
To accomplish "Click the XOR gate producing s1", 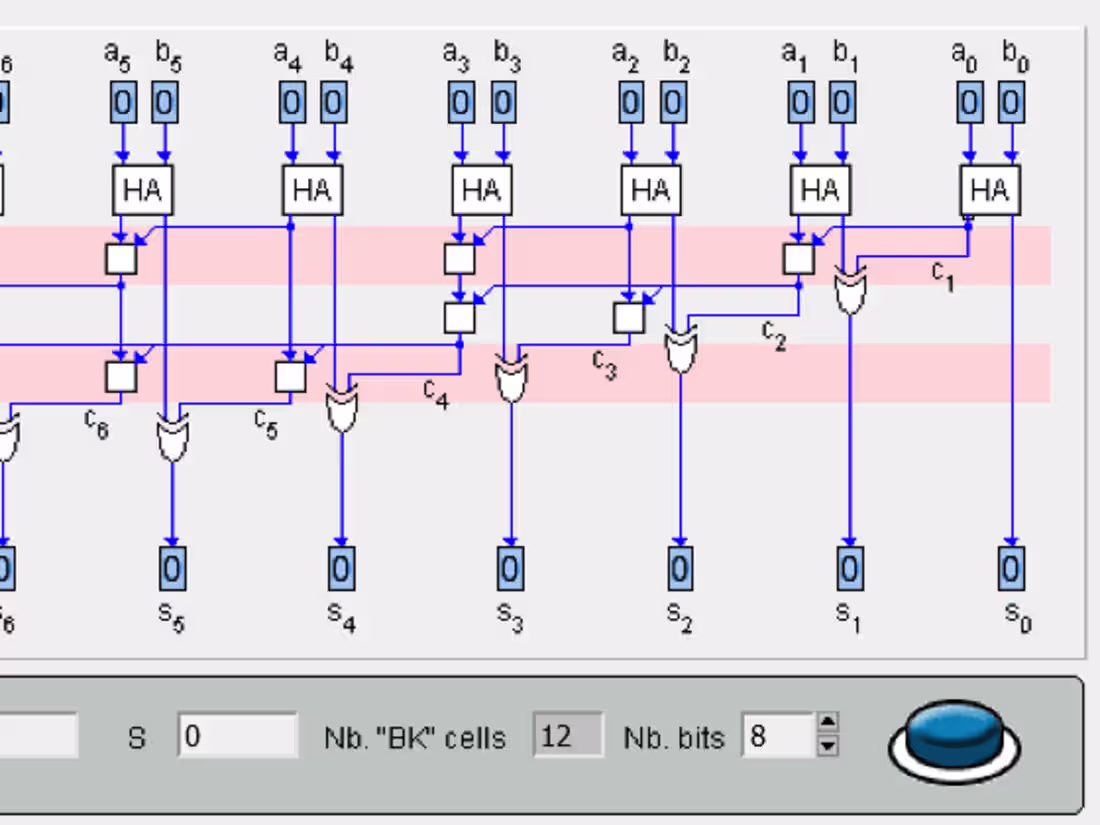I will [x=850, y=290].
